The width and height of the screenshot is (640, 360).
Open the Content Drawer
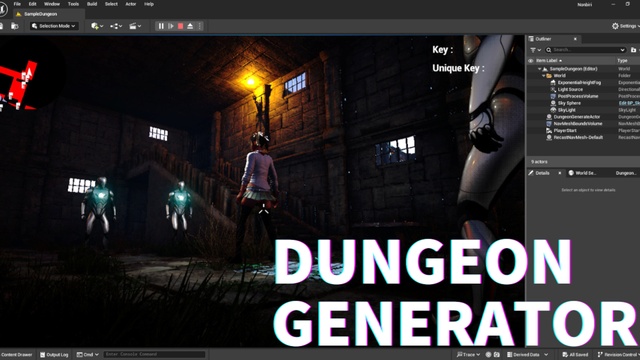(x=16, y=355)
